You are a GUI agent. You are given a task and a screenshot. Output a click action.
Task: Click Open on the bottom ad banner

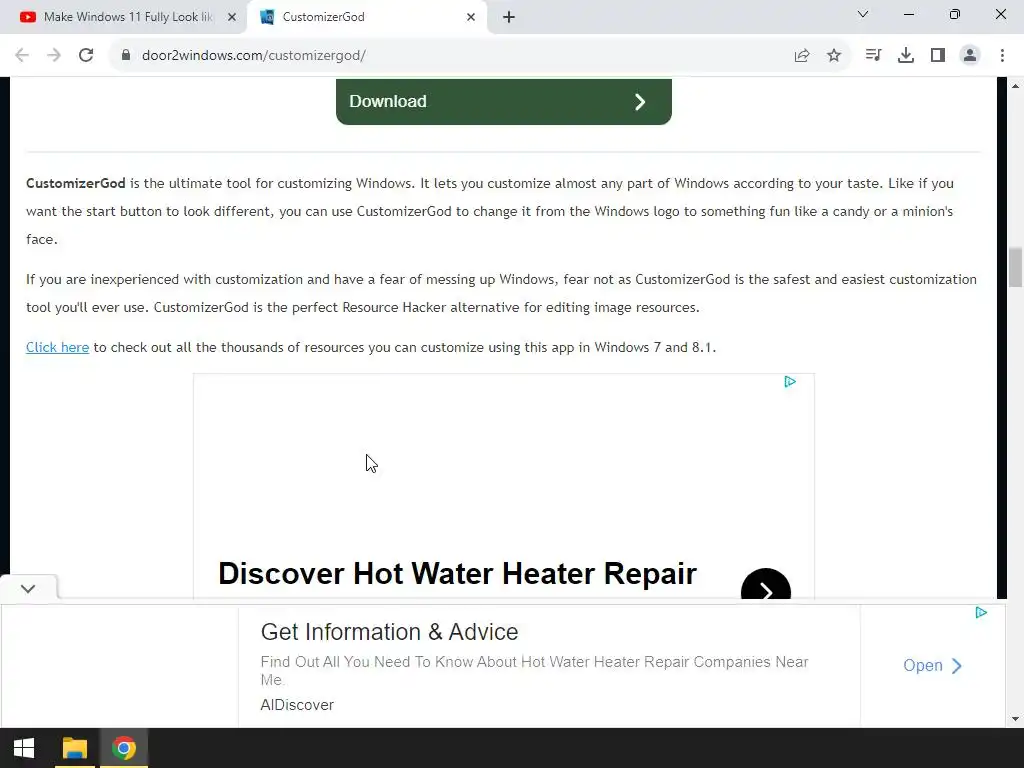click(x=933, y=665)
